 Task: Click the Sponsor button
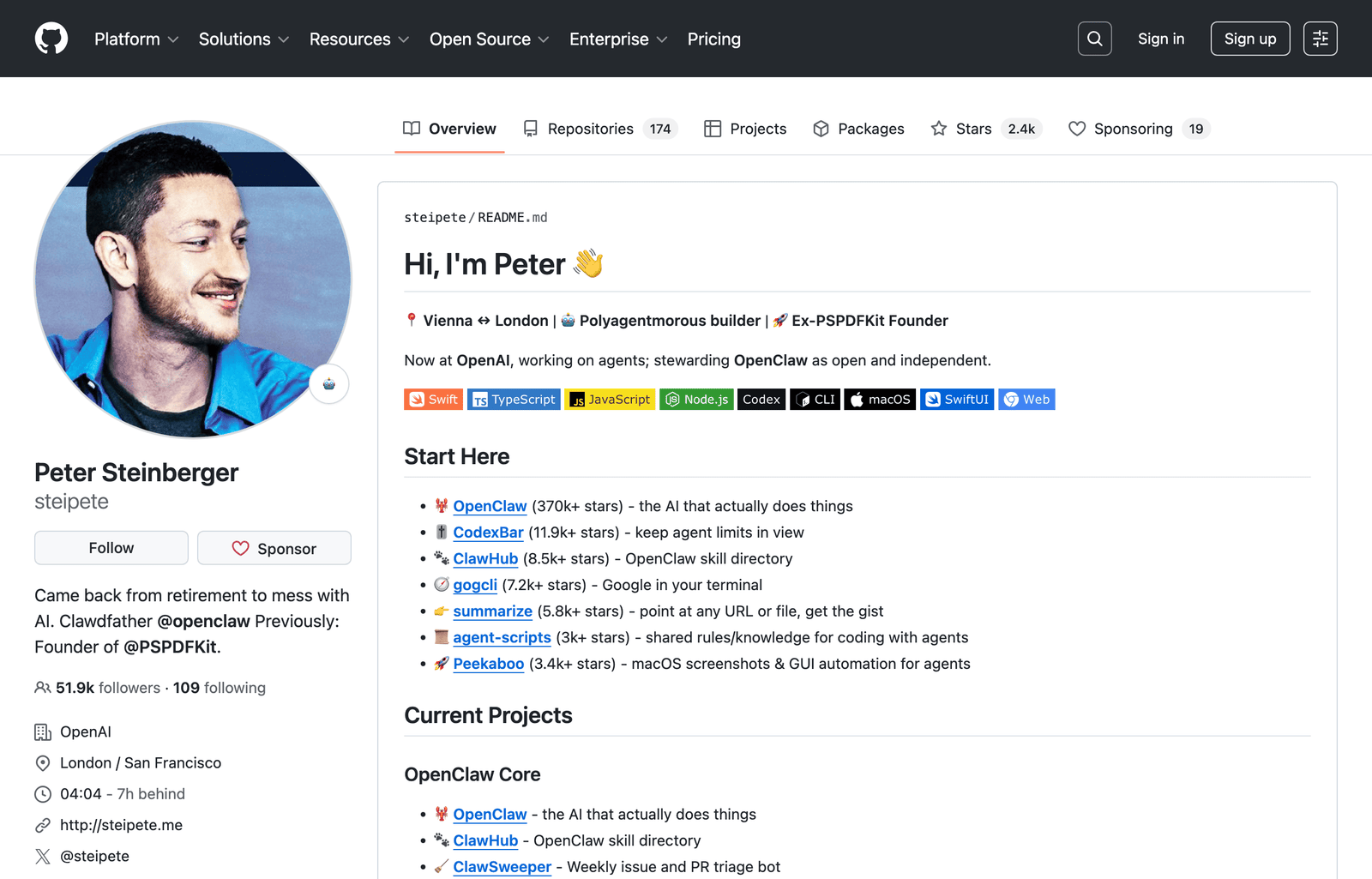click(274, 548)
